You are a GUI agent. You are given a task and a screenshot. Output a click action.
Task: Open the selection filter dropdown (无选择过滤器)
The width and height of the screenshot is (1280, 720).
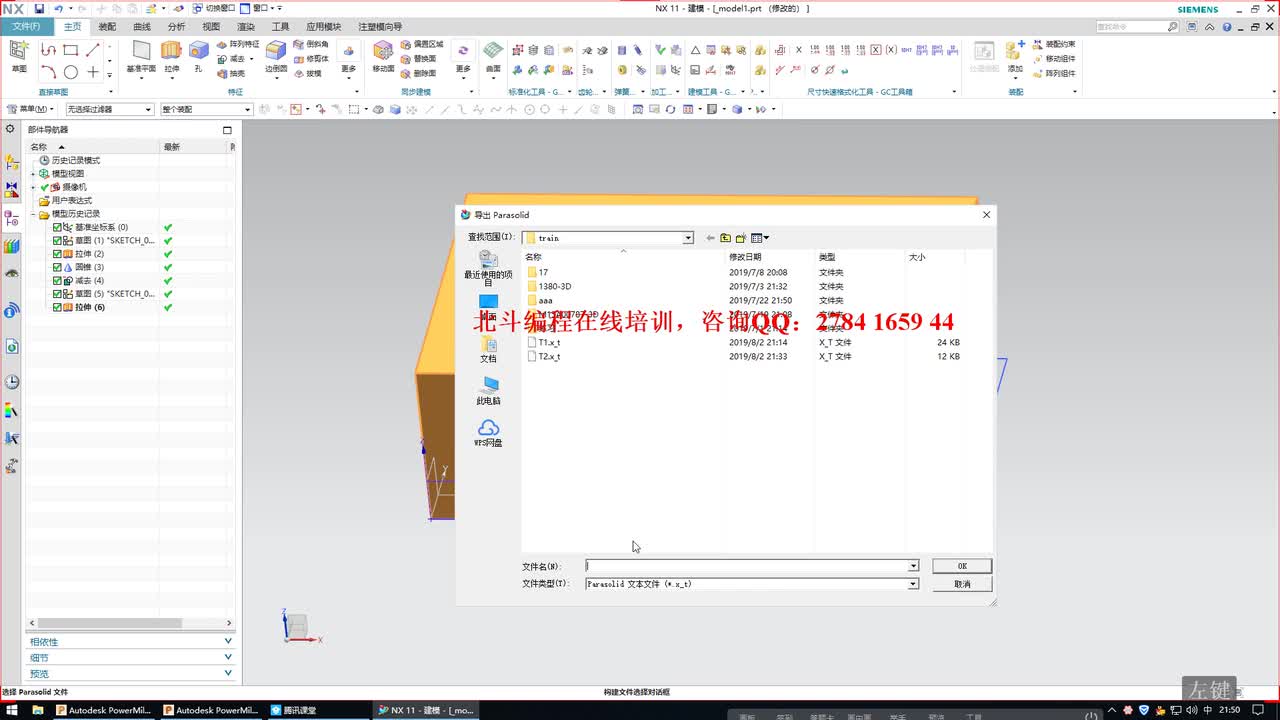click(x=110, y=109)
